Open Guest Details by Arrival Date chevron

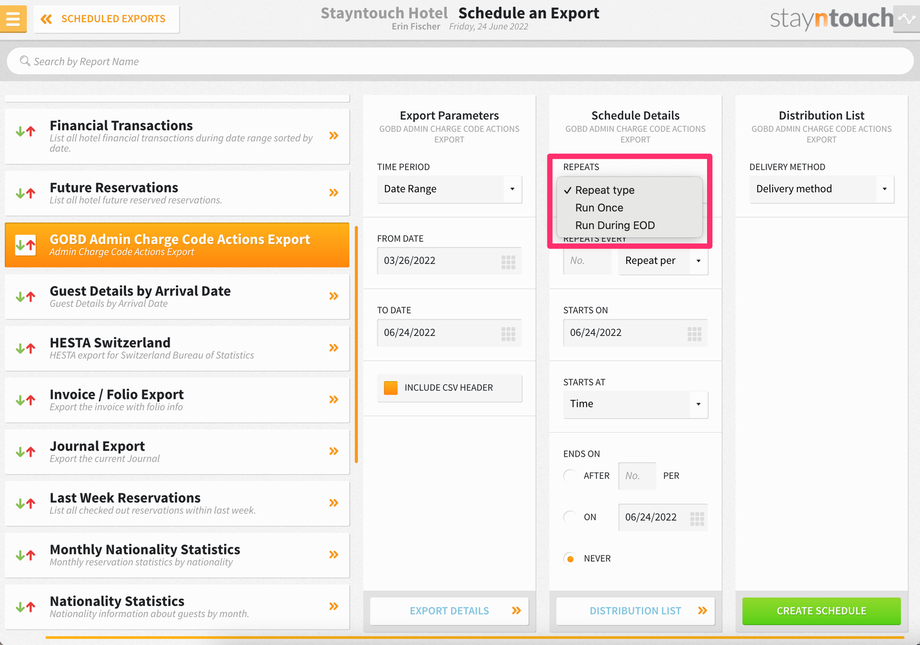coord(333,296)
